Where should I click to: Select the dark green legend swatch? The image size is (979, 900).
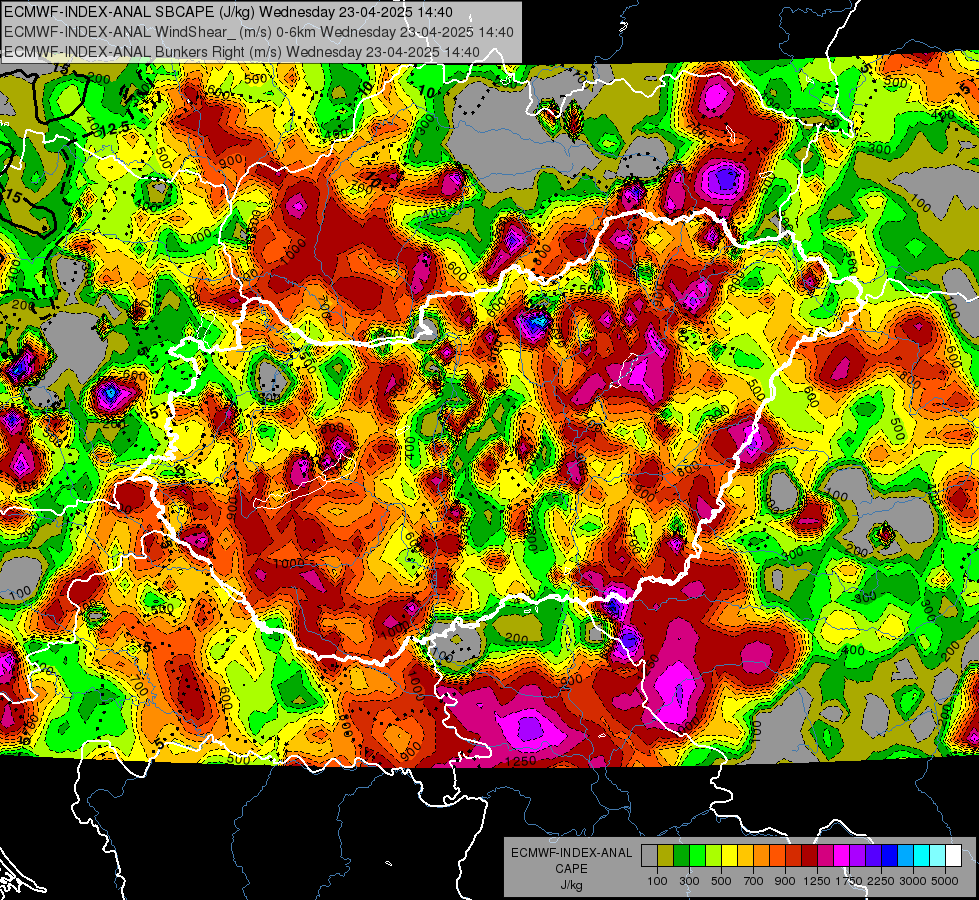(x=681, y=856)
